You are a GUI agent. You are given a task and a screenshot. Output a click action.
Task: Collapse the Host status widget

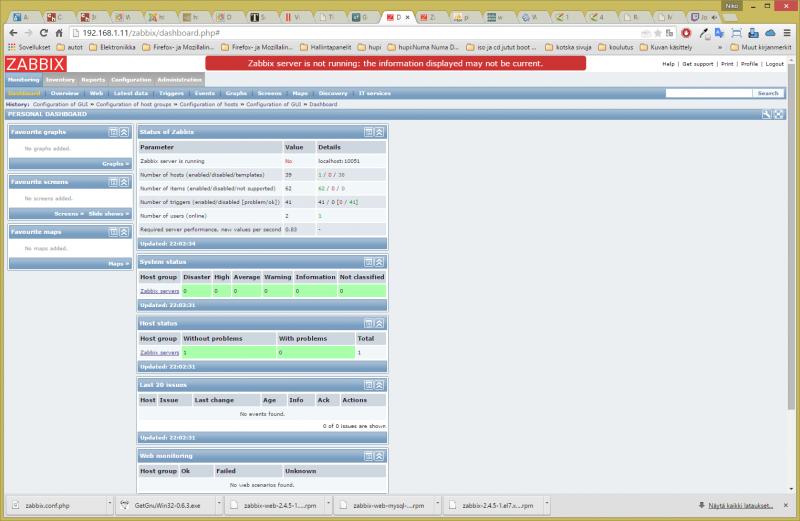point(379,324)
